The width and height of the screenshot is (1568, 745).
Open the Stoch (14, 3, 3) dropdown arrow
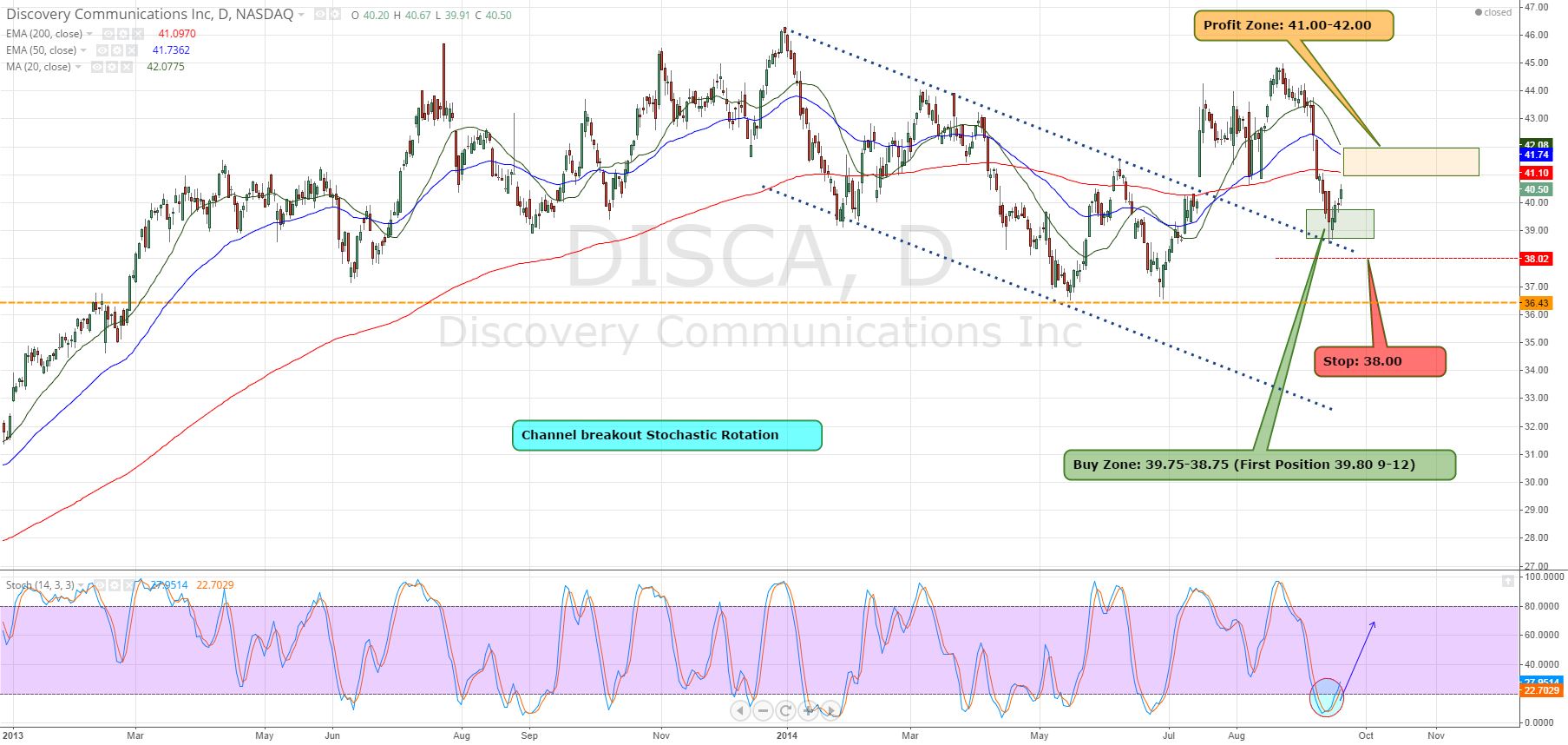pyautogui.click(x=80, y=585)
